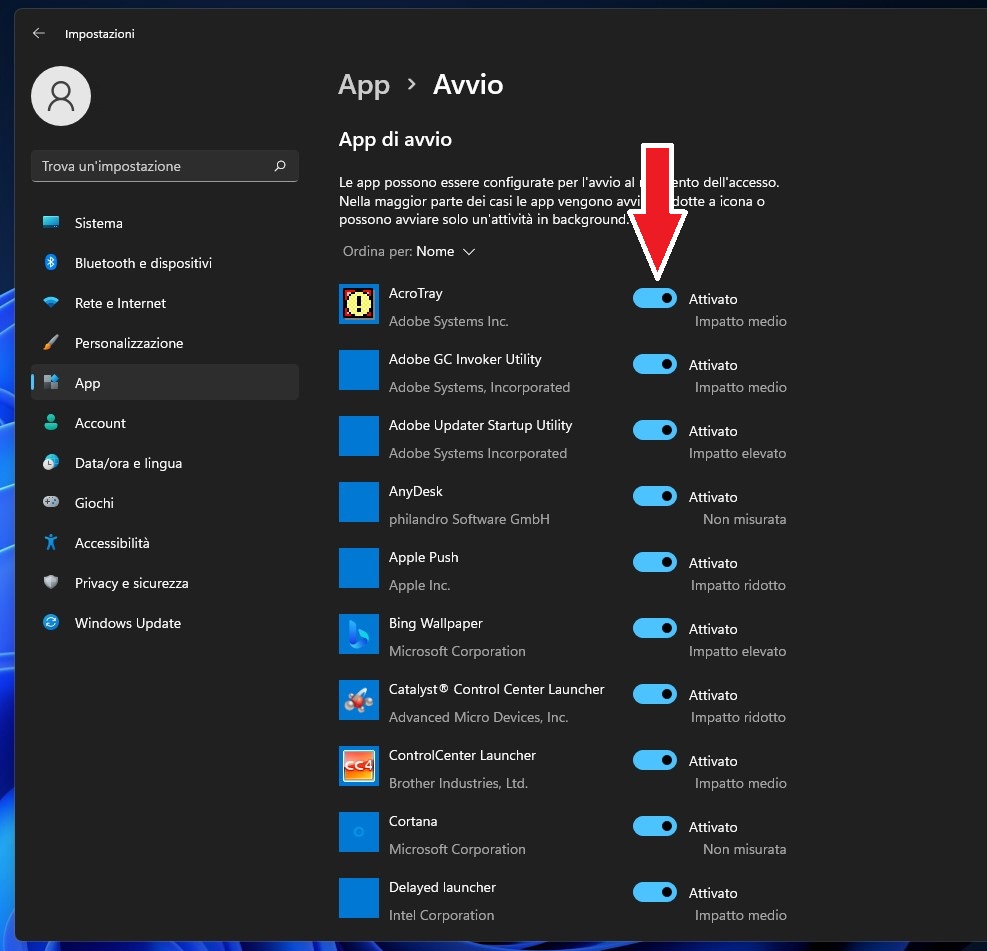This screenshot has width=987, height=951.
Task: Click the Bluetooth icon in sidebar
Action: tap(51, 262)
